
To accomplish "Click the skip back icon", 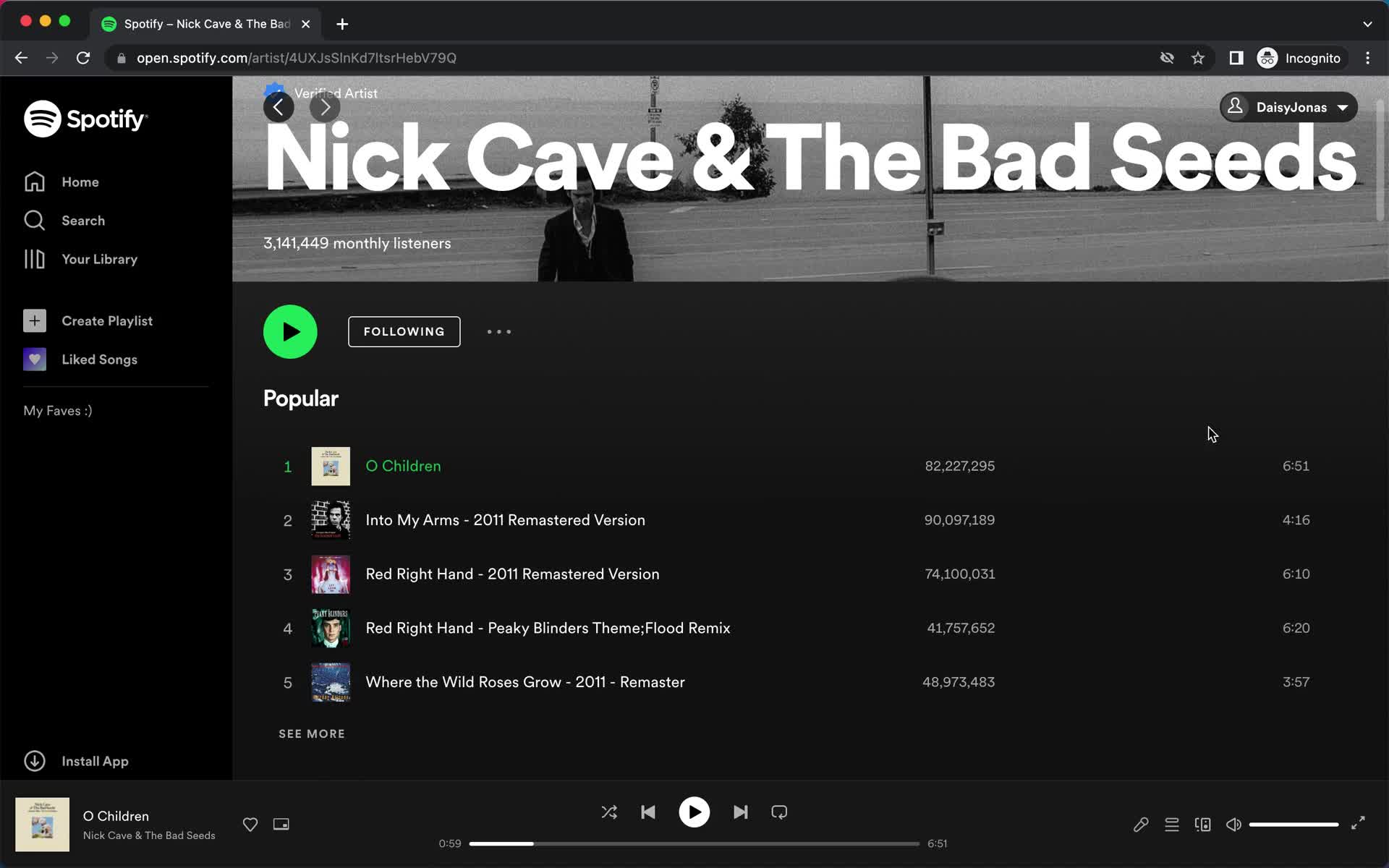I will [649, 812].
